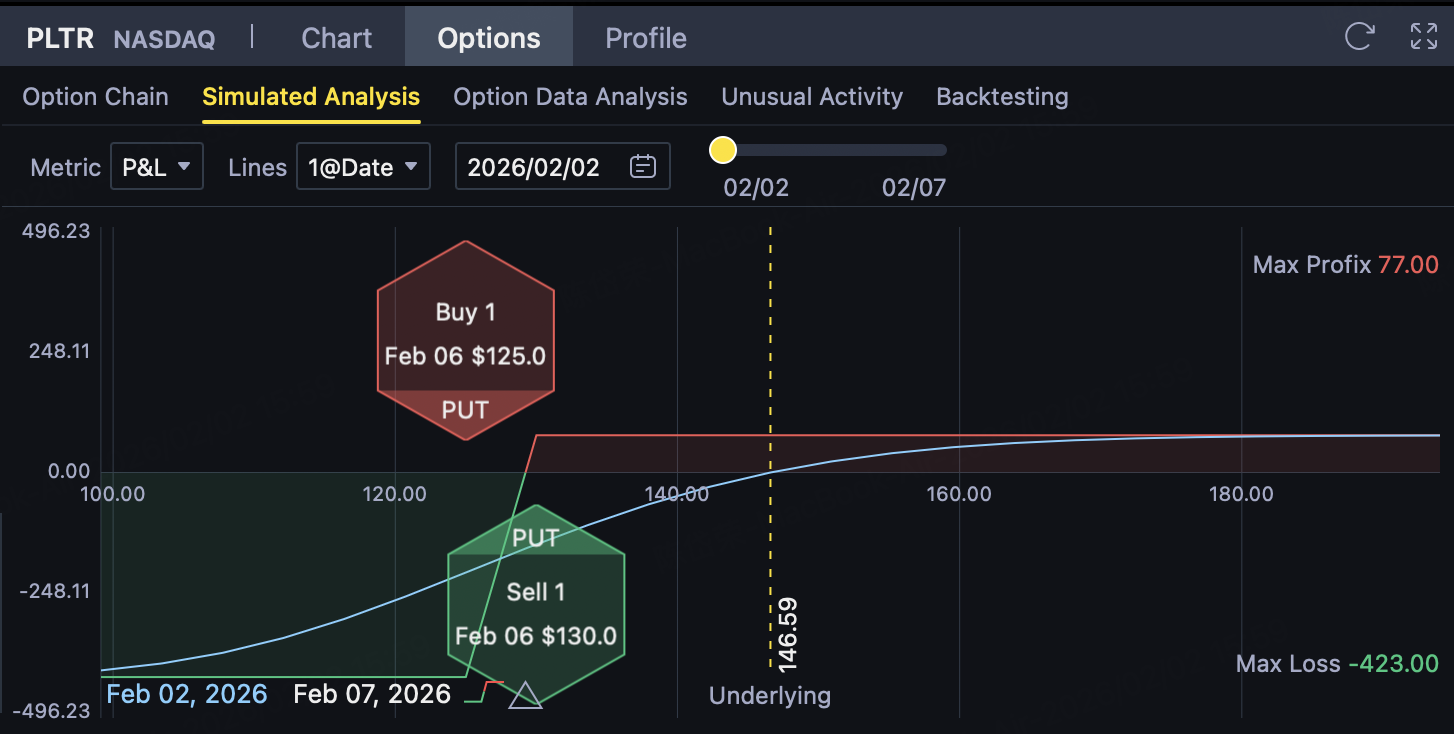Click the Simulated Analysis tab
The height and width of the screenshot is (734, 1454).
(311, 97)
